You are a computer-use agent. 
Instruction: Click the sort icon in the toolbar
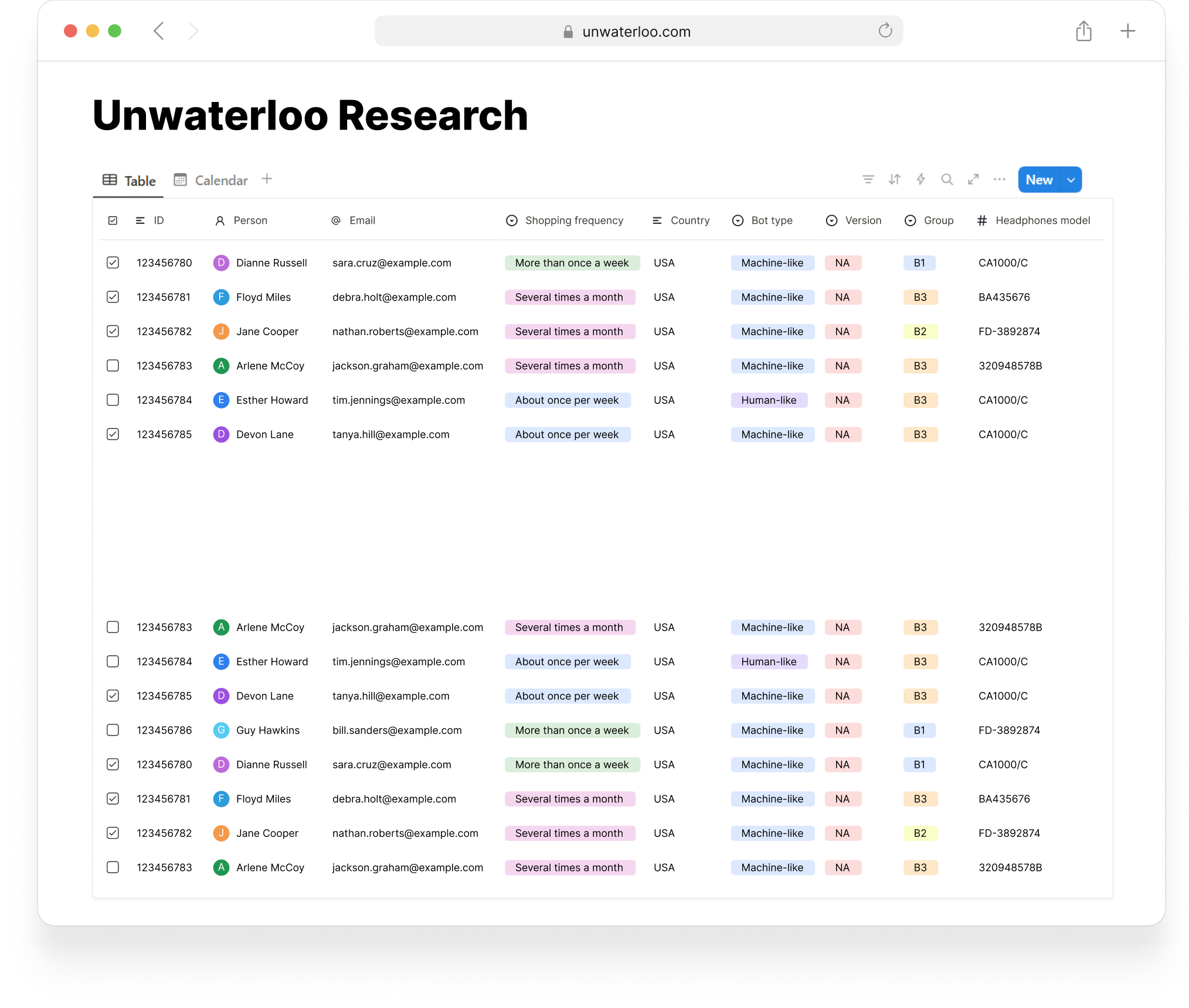[894, 179]
